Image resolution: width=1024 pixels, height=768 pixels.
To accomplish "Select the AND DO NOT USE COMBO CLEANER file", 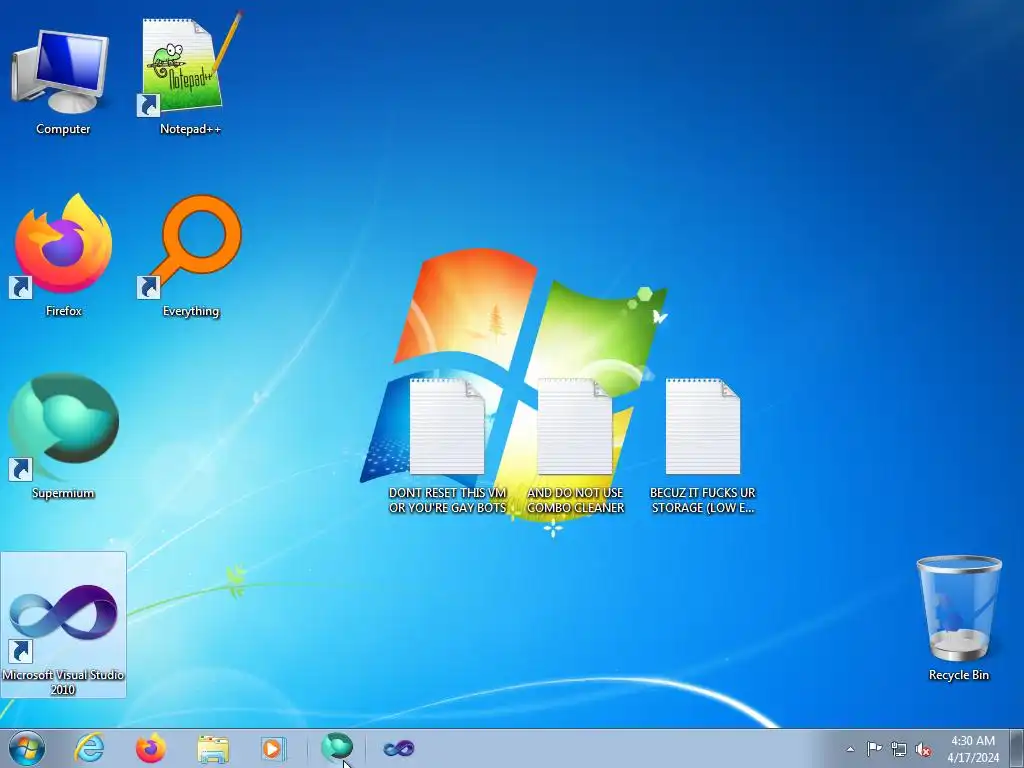I will click(575, 447).
